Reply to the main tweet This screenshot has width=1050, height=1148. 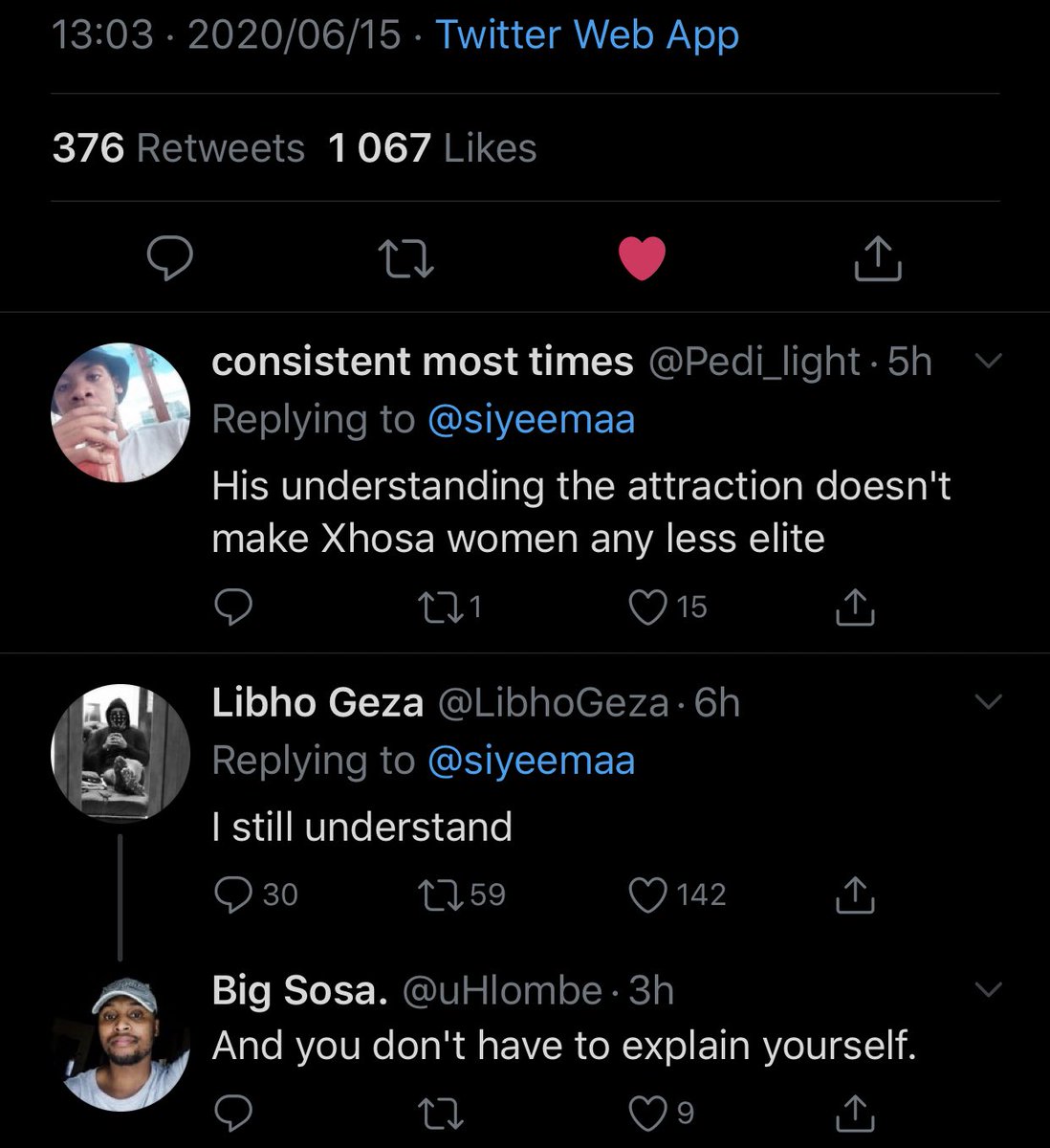point(169,258)
